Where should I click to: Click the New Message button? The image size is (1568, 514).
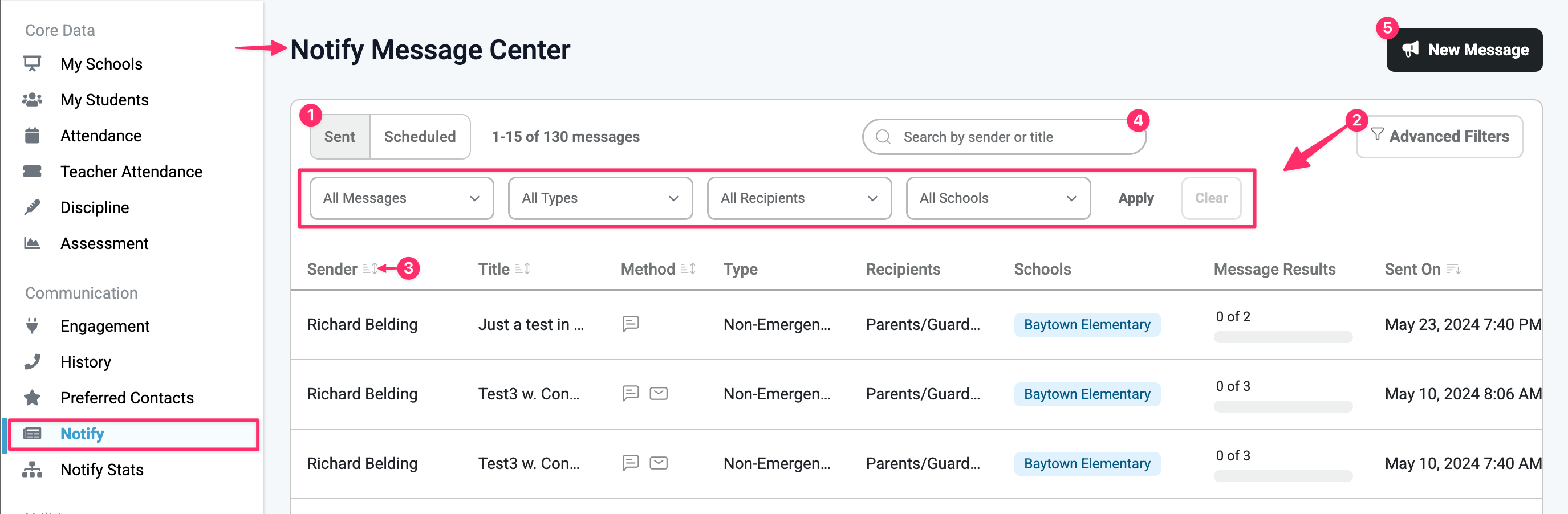pyautogui.click(x=1464, y=50)
